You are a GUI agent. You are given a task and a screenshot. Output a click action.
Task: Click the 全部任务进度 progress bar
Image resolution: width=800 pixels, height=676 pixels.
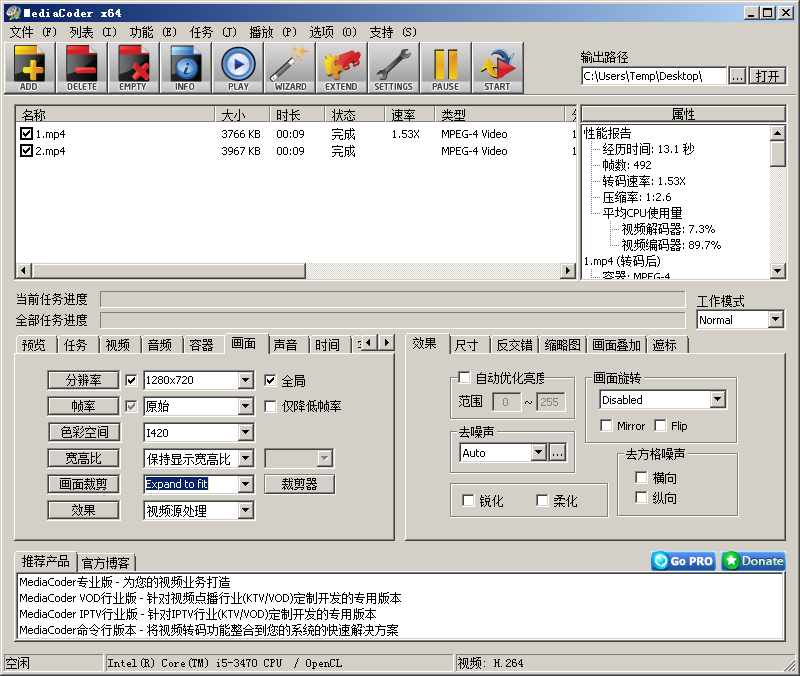(392, 320)
